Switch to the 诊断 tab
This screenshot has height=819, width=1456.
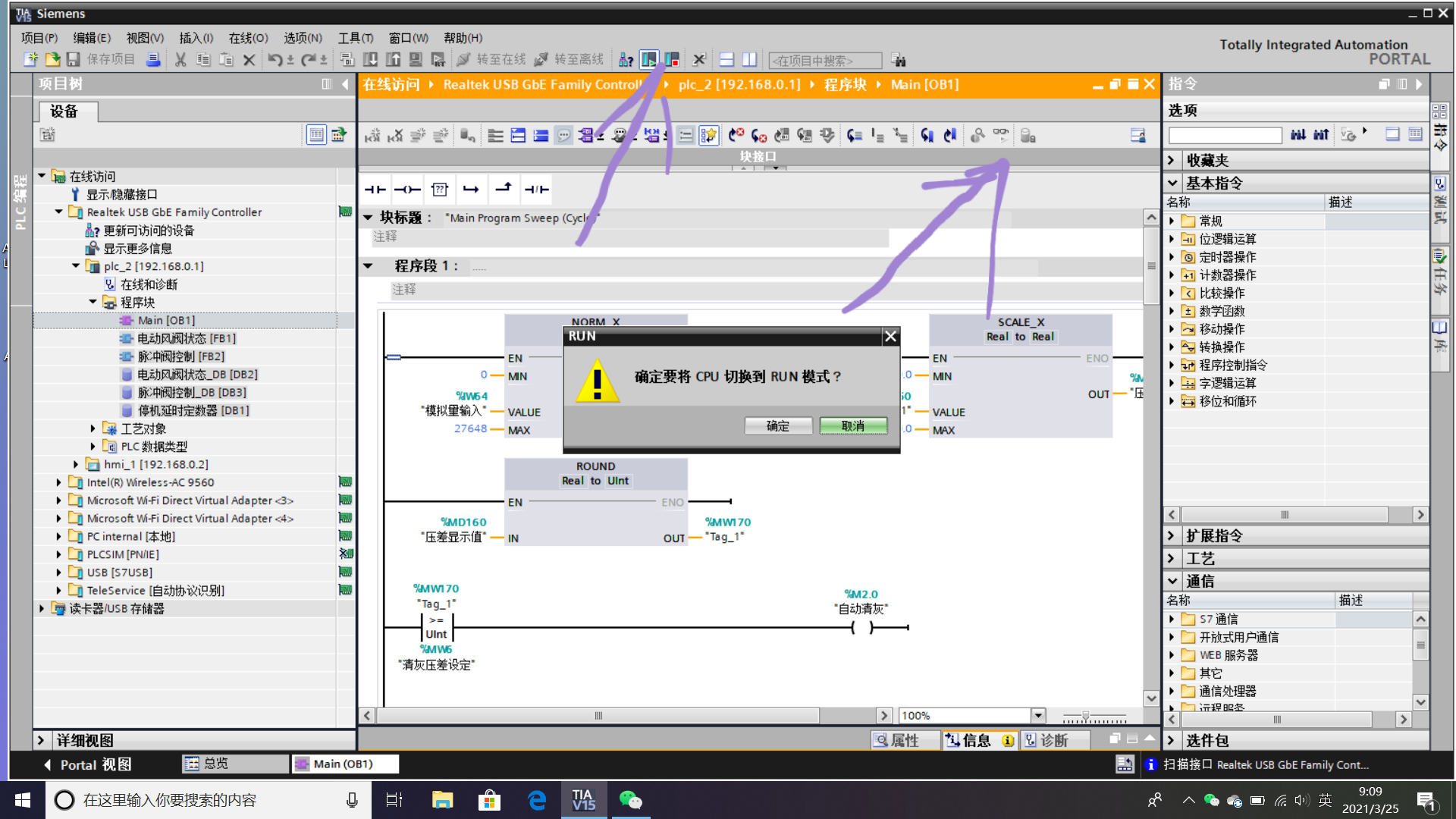coord(1046,740)
